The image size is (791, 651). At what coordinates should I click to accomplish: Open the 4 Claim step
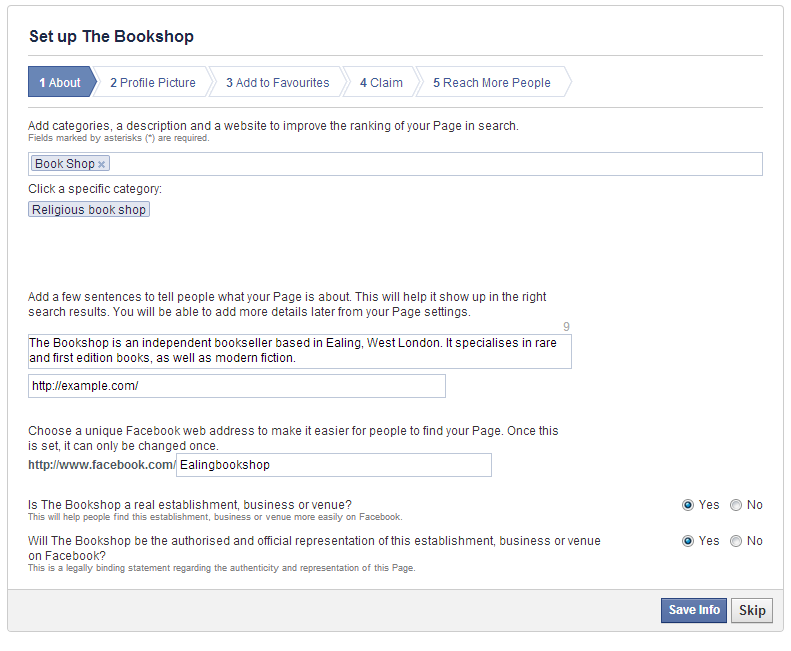coord(381,82)
